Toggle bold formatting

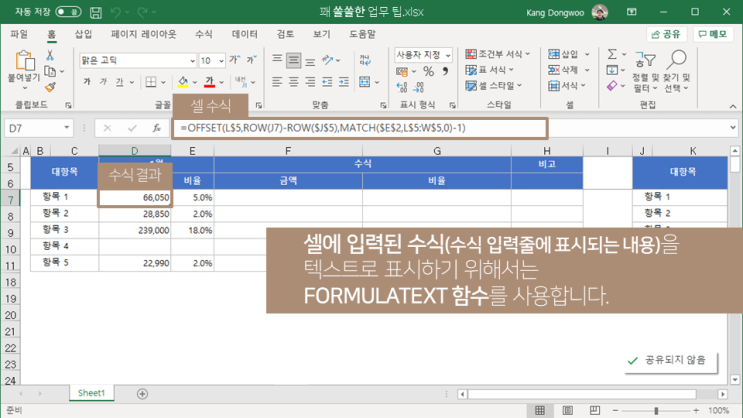tap(87, 82)
